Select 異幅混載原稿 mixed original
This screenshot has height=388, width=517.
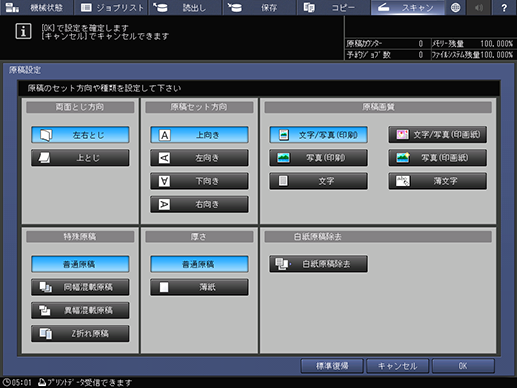(80, 310)
